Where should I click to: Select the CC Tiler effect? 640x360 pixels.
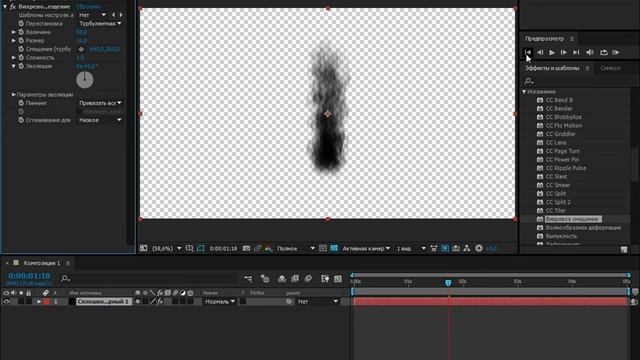click(x=556, y=211)
